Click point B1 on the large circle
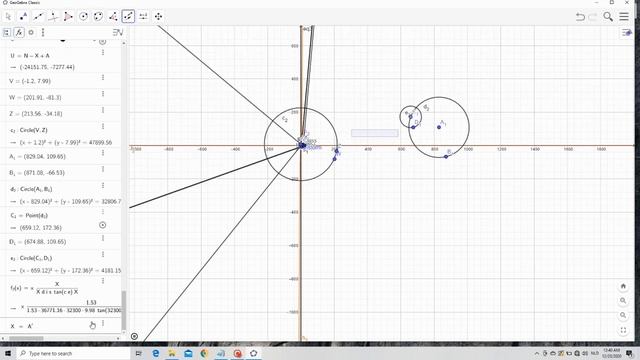This screenshot has width=640, height=360. (x=446, y=156)
